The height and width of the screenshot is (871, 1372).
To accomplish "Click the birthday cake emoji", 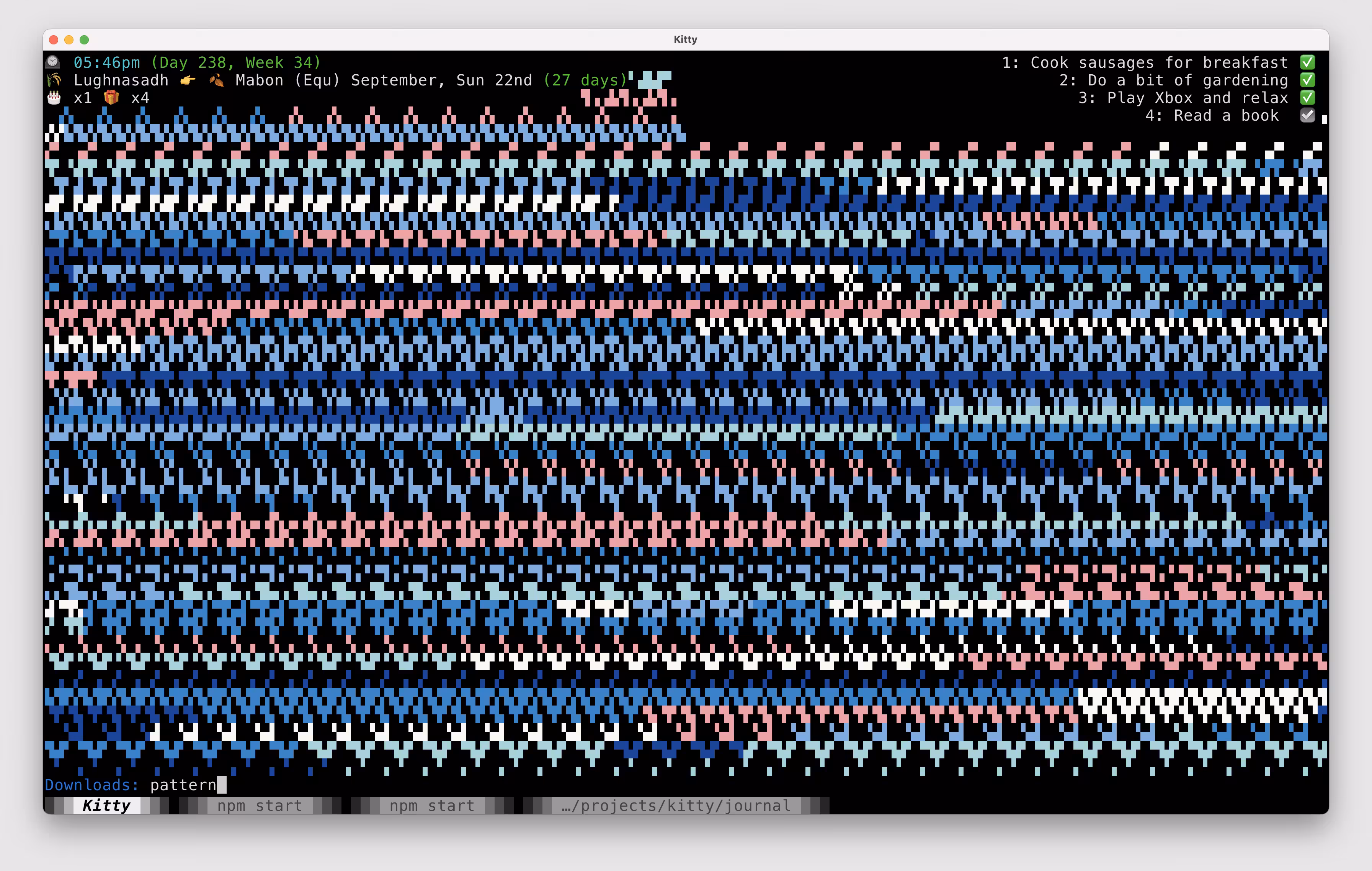I will coord(54,97).
